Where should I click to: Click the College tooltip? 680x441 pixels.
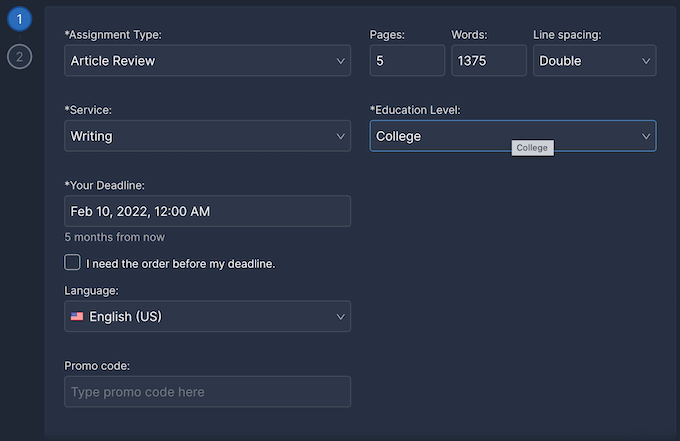pos(532,148)
